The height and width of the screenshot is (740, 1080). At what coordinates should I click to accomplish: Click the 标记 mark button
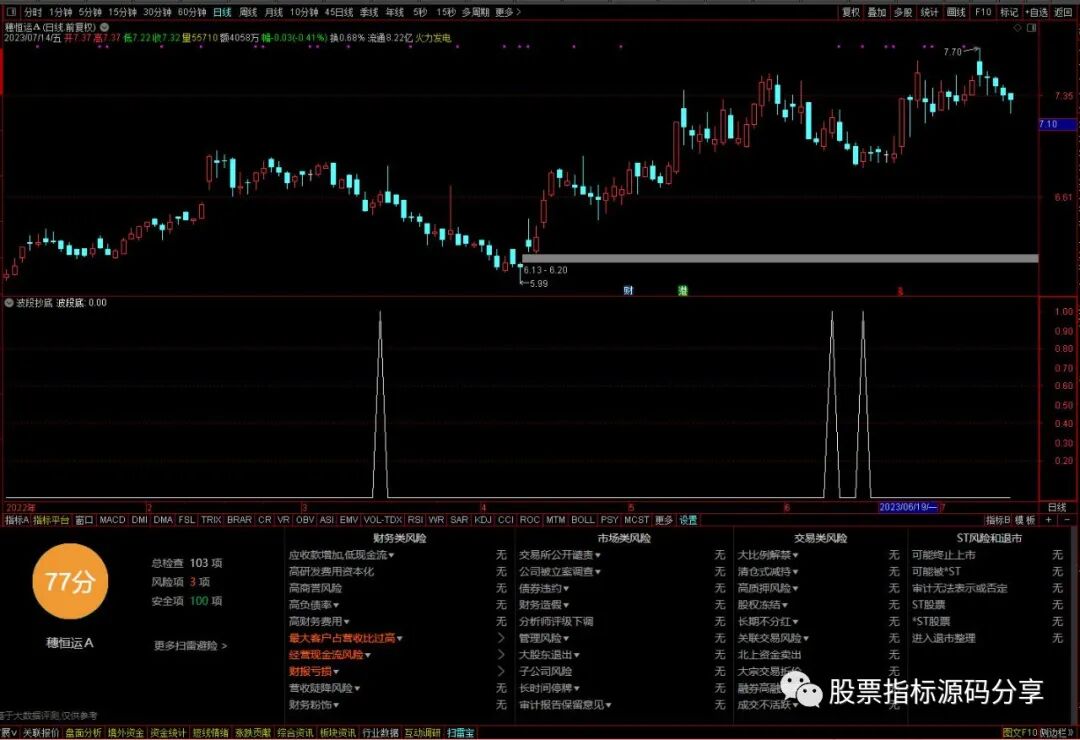tap(1009, 12)
